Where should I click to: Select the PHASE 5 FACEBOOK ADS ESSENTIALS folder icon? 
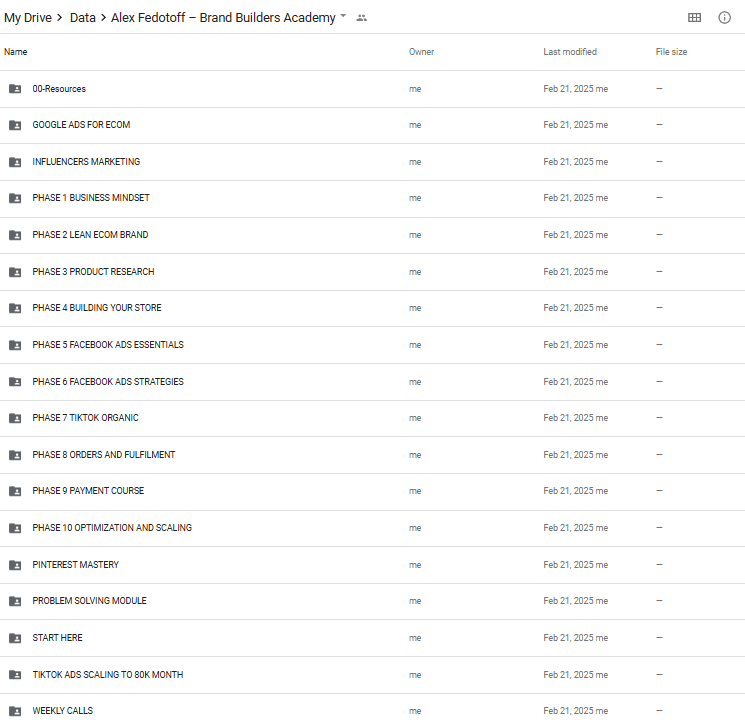[15, 345]
